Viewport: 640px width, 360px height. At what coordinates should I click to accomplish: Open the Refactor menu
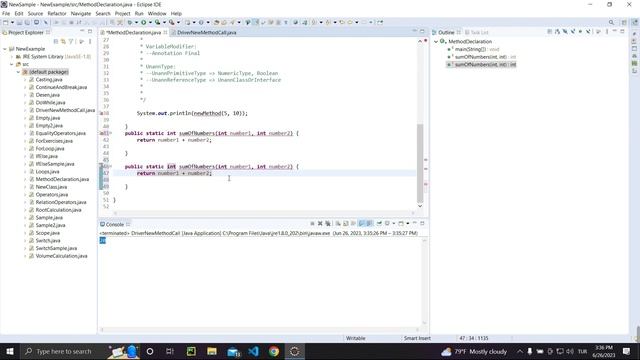(57, 13)
